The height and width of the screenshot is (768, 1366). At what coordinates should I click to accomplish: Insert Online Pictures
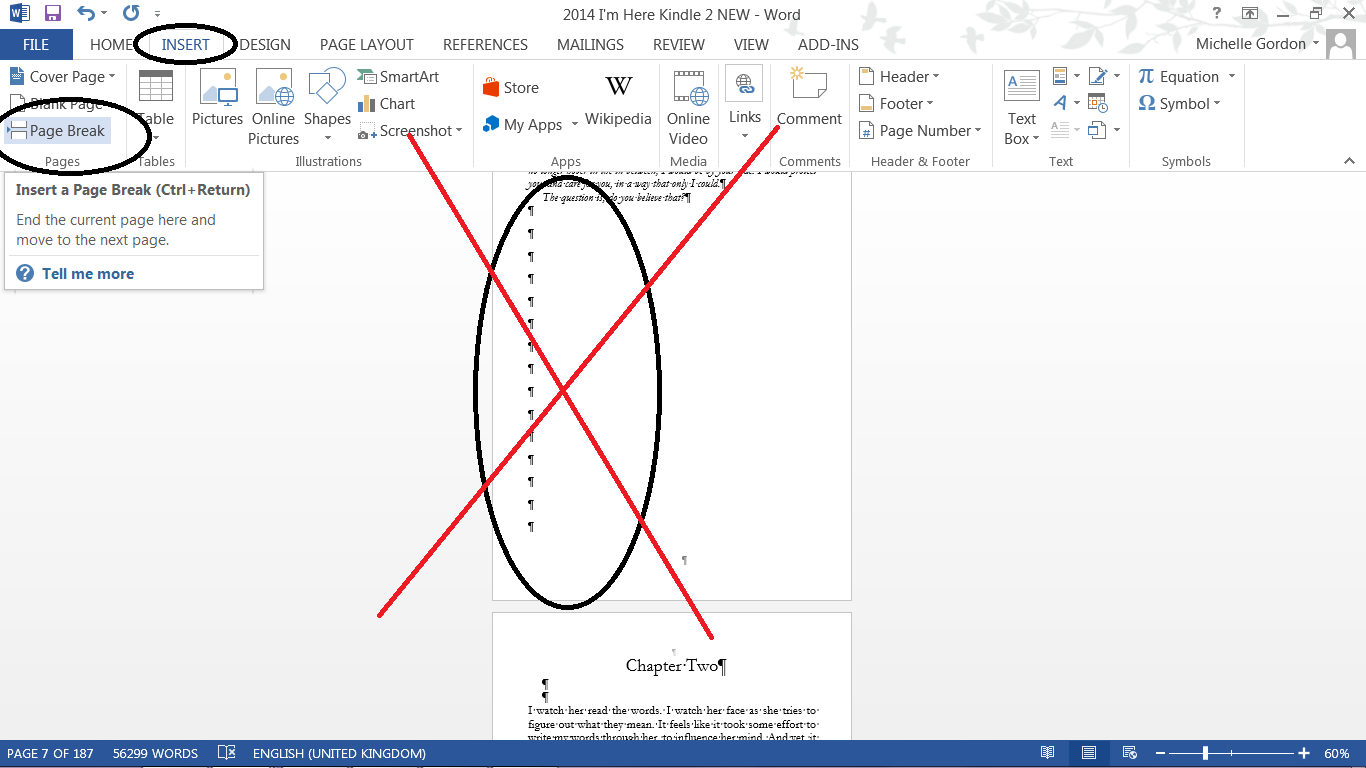pyautogui.click(x=273, y=107)
